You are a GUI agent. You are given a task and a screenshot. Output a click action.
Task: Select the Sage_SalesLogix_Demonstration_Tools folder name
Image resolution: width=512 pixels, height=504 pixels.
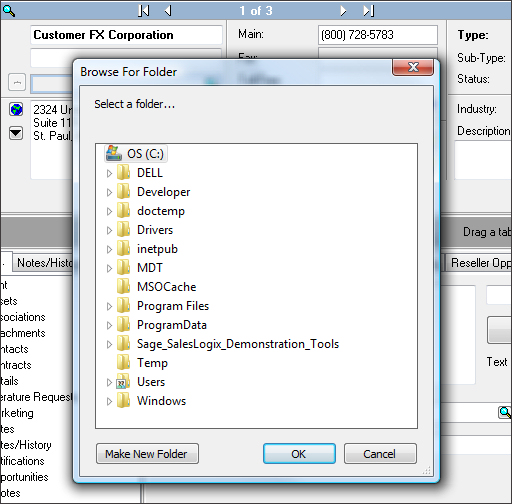(x=238, y=344)
